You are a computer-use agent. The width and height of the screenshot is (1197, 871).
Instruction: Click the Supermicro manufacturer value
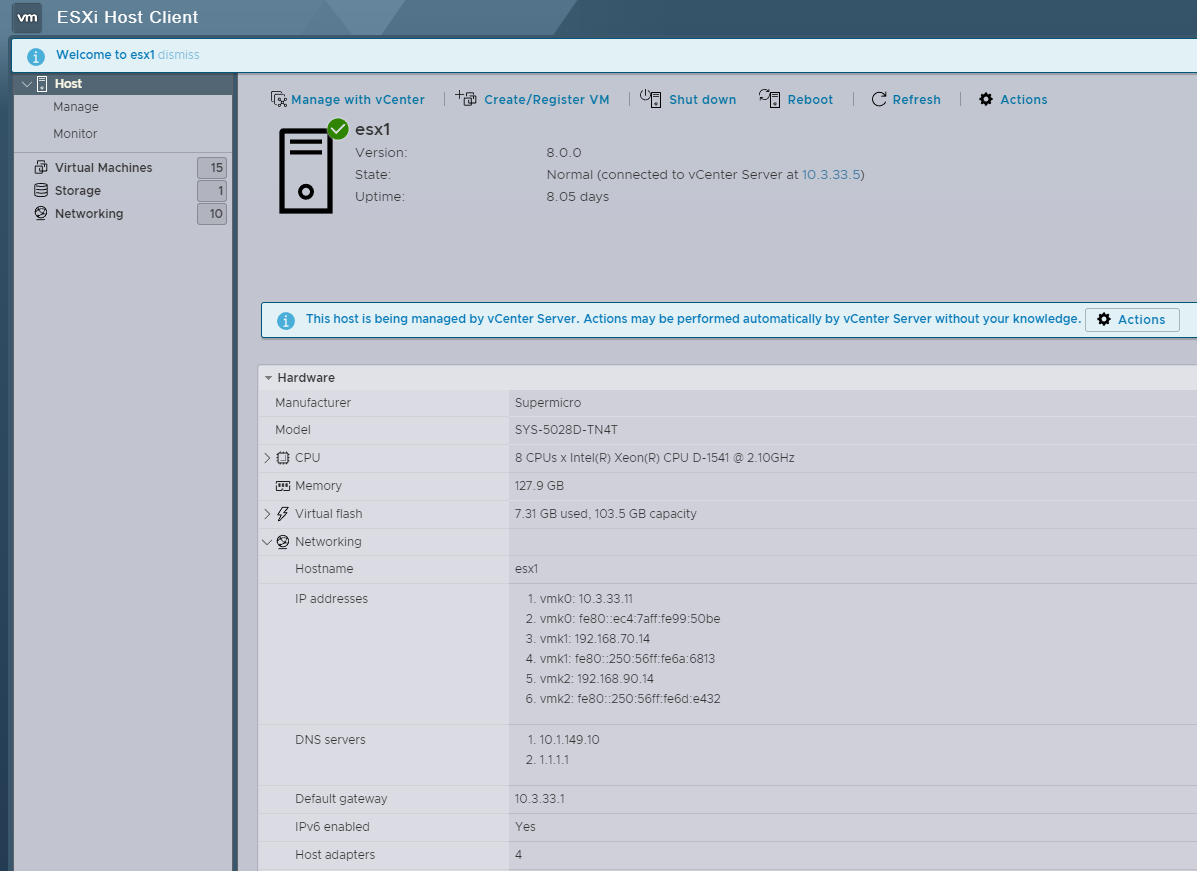click(x=547, y=403)
